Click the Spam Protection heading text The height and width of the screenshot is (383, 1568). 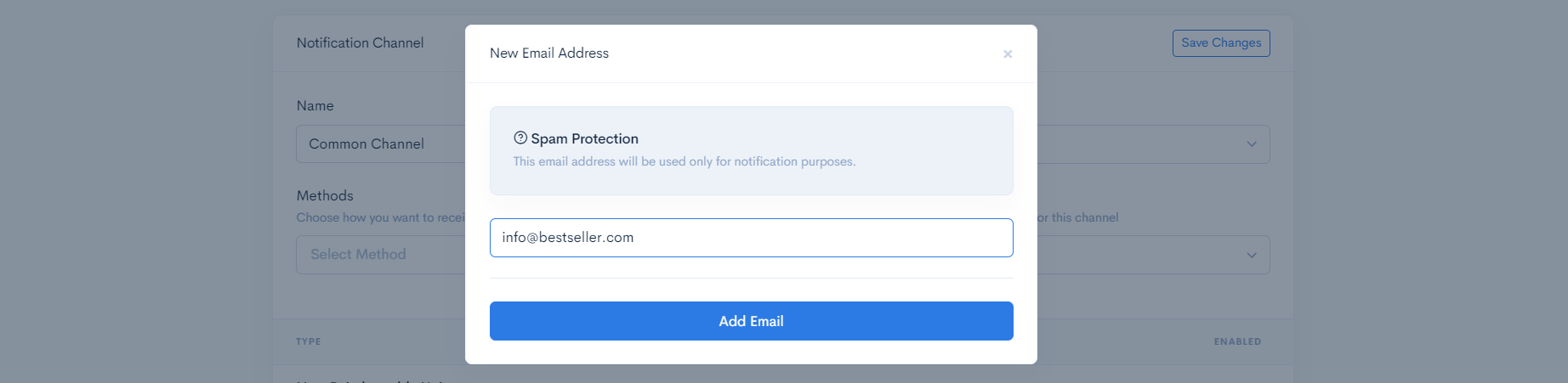point(584,138)
